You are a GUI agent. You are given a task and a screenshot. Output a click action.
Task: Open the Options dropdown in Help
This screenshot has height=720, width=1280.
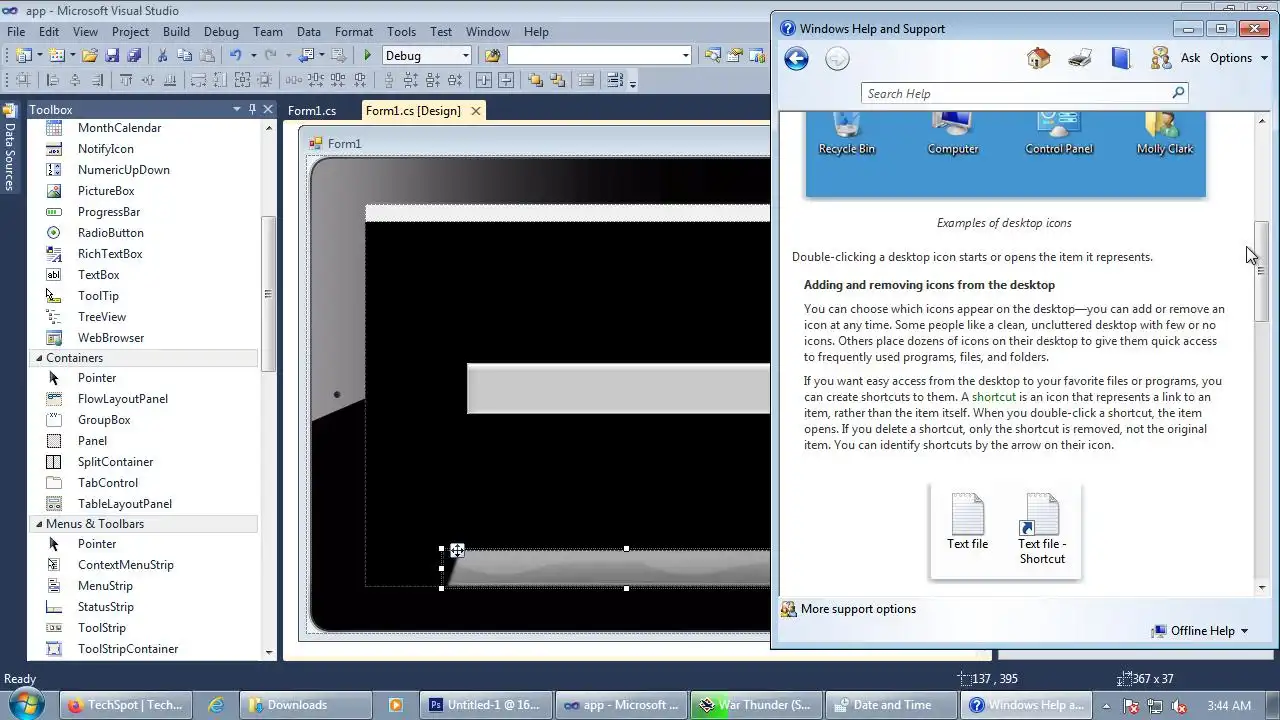pyautogui.click(x=1238, y=58)
